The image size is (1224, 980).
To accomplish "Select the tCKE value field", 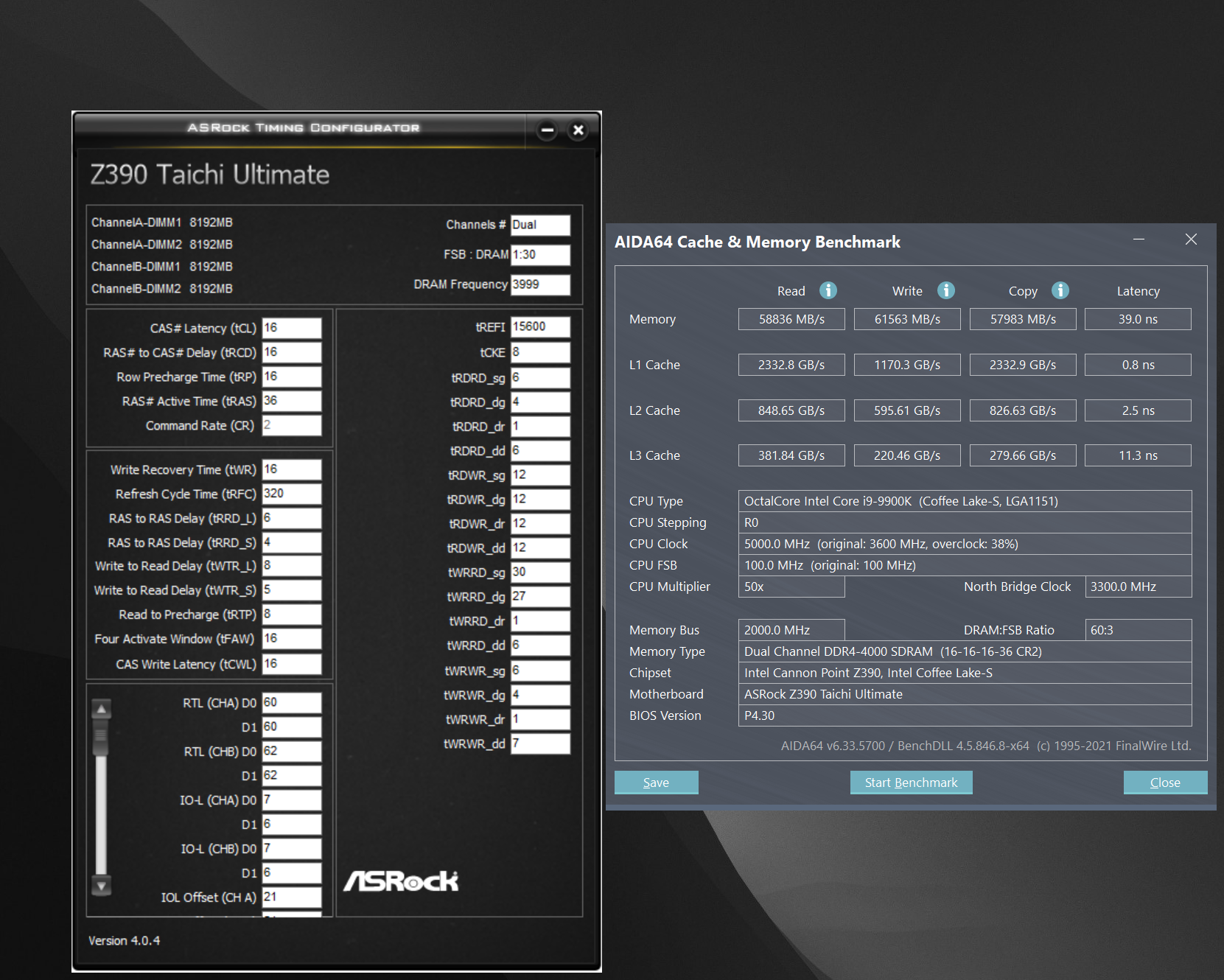I will [541, 352].
